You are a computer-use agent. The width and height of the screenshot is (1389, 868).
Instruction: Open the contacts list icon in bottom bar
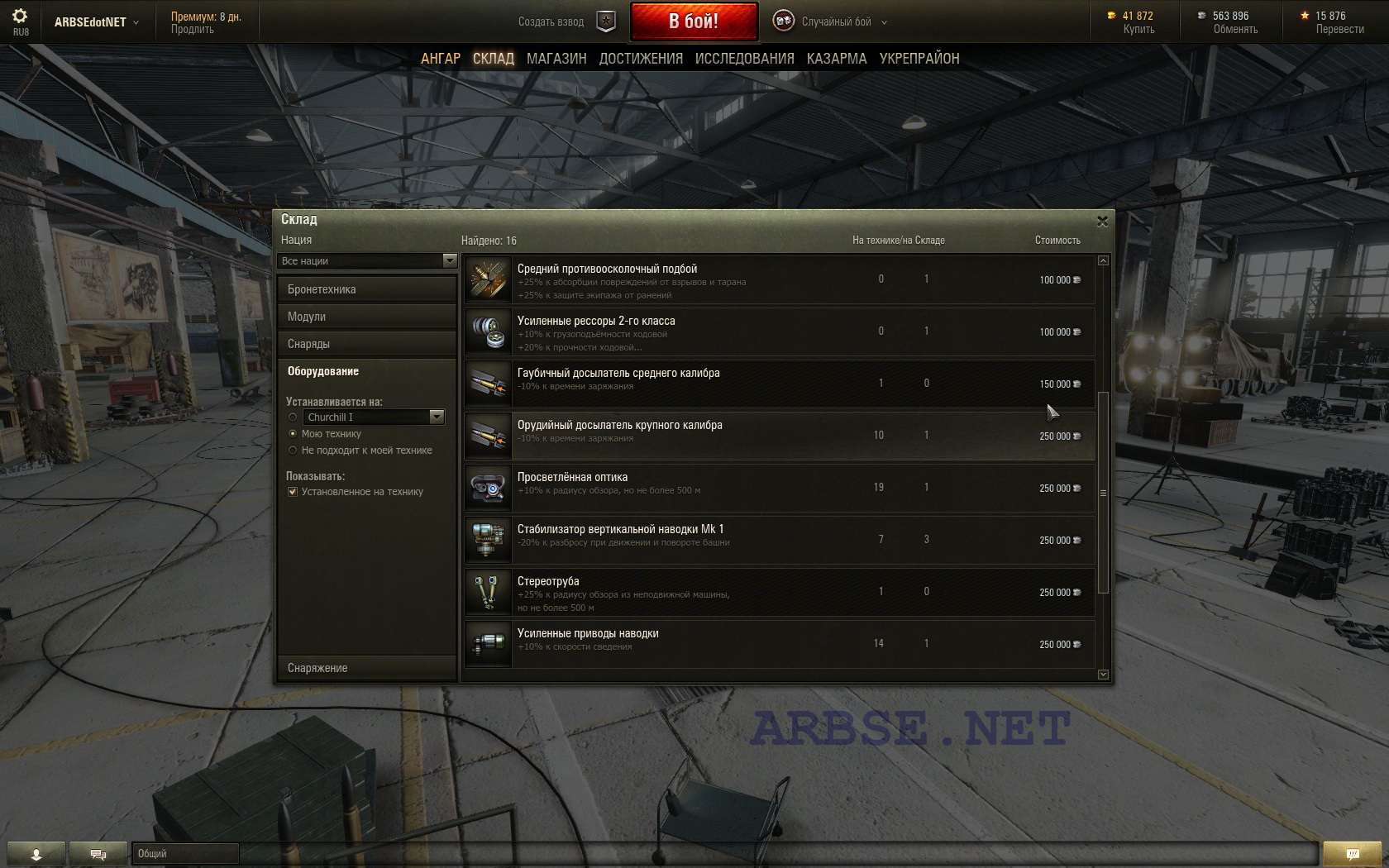point(36,854)
